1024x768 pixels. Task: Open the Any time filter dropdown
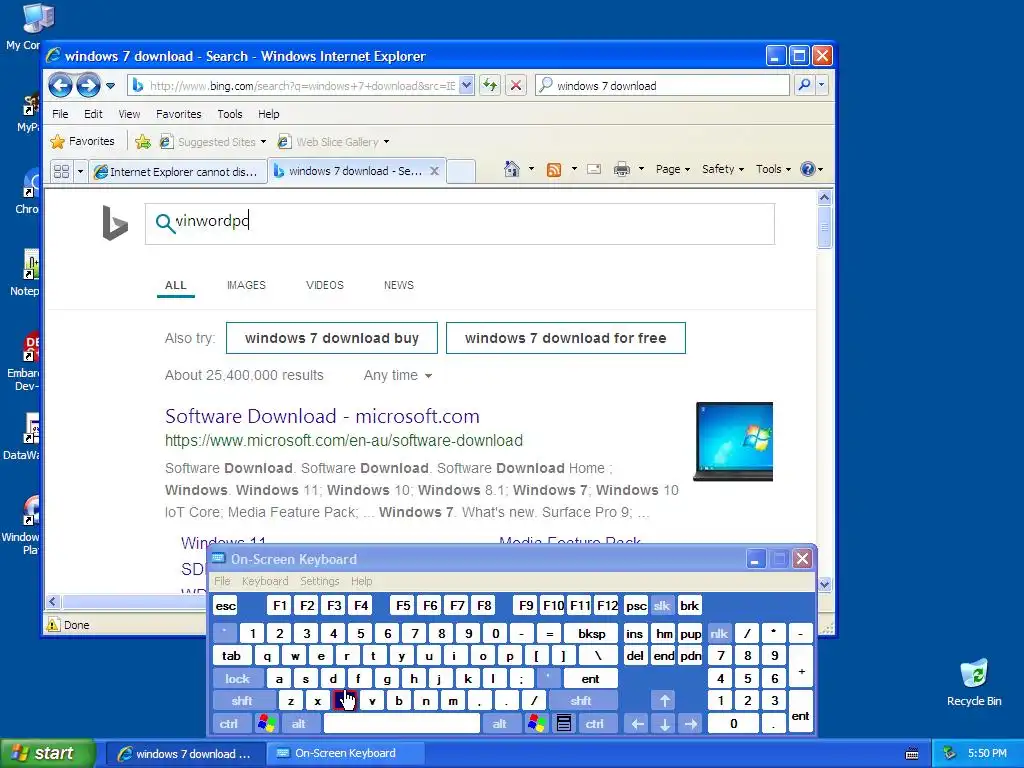click(398, 376)
